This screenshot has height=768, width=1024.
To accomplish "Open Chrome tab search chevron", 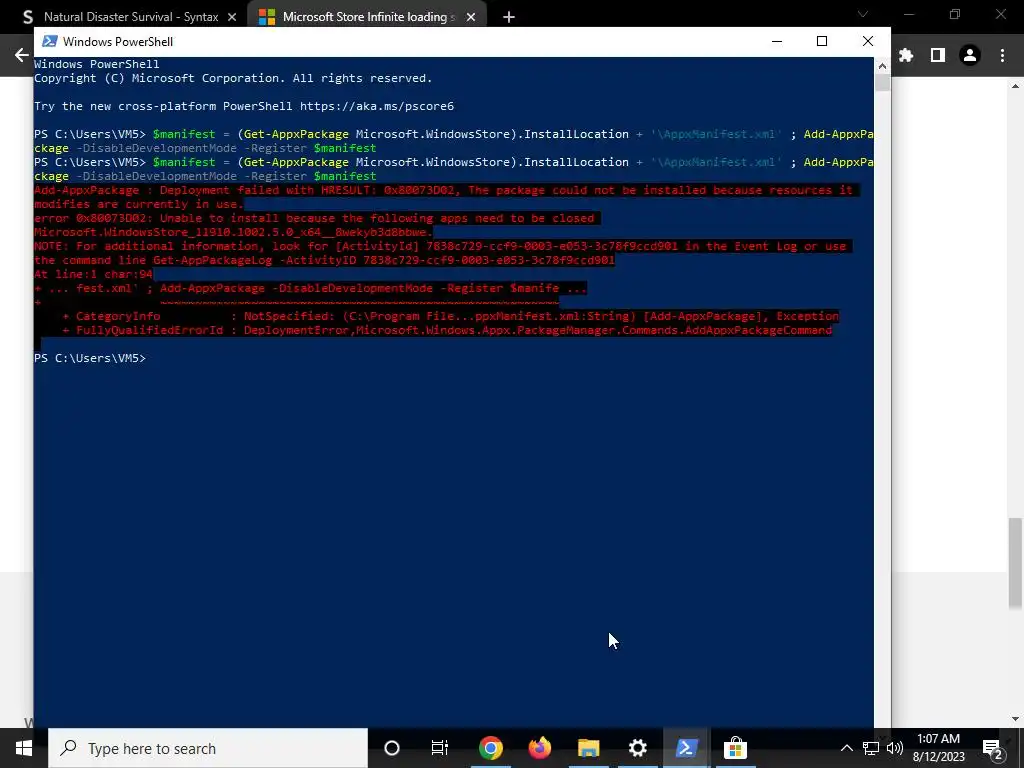I will (x=863, y=14).
